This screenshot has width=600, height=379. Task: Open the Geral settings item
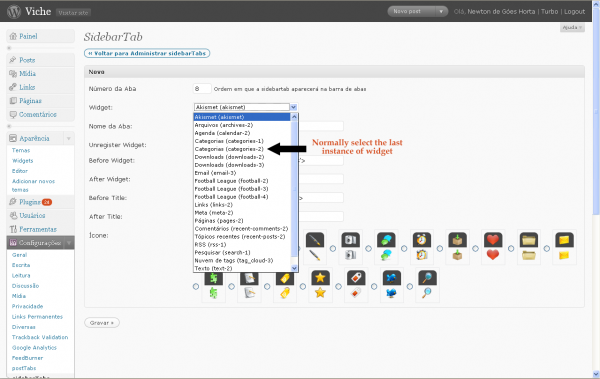tap(19, 255)
